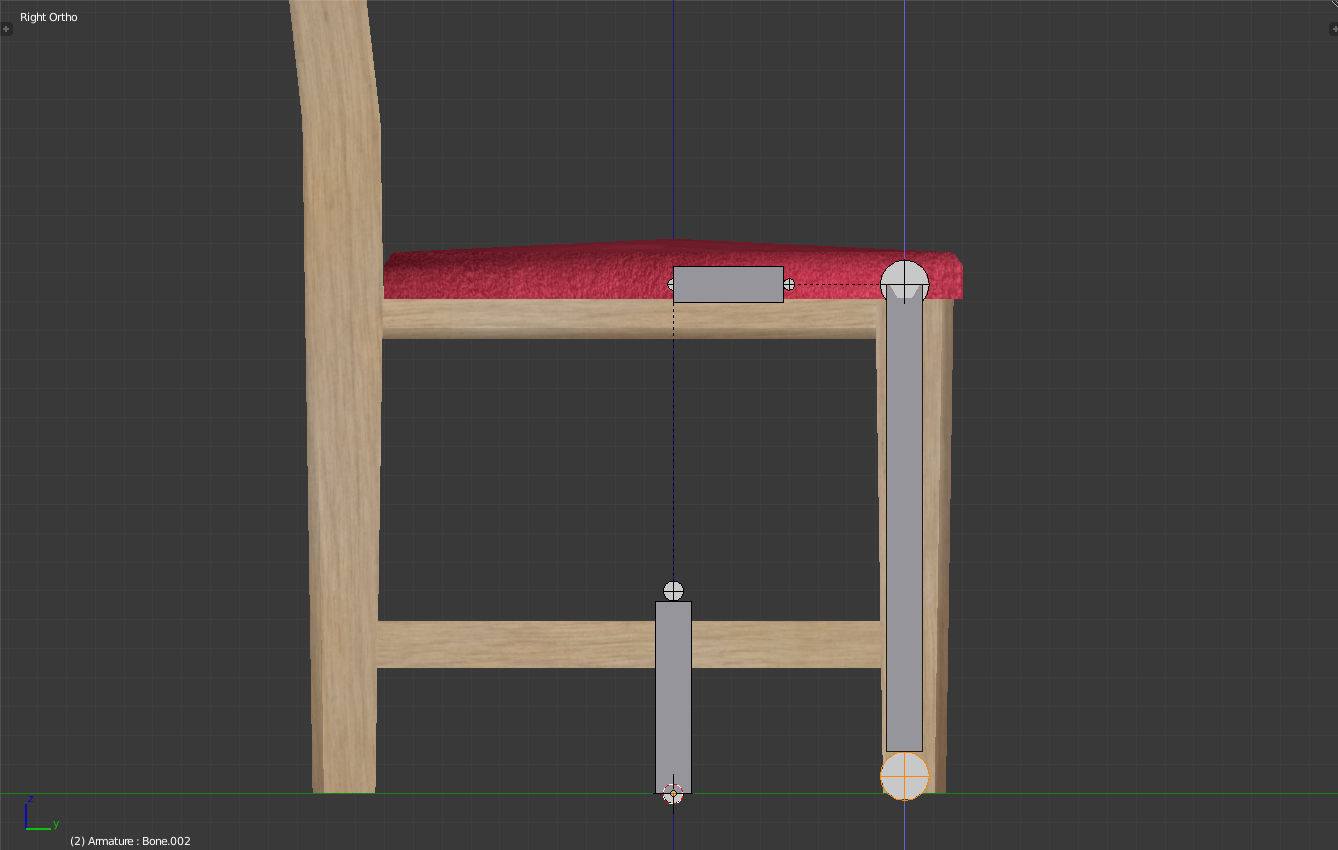This screenshot has width=1338, height=850.
Task: Expand the properties region plus tab on right edge
Action: tap(1331, 29)
